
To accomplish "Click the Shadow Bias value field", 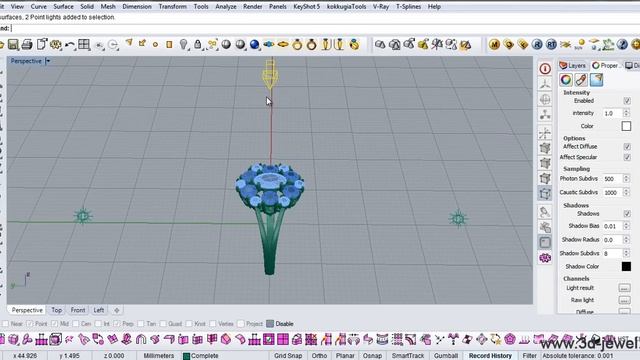I will point(612,226).
